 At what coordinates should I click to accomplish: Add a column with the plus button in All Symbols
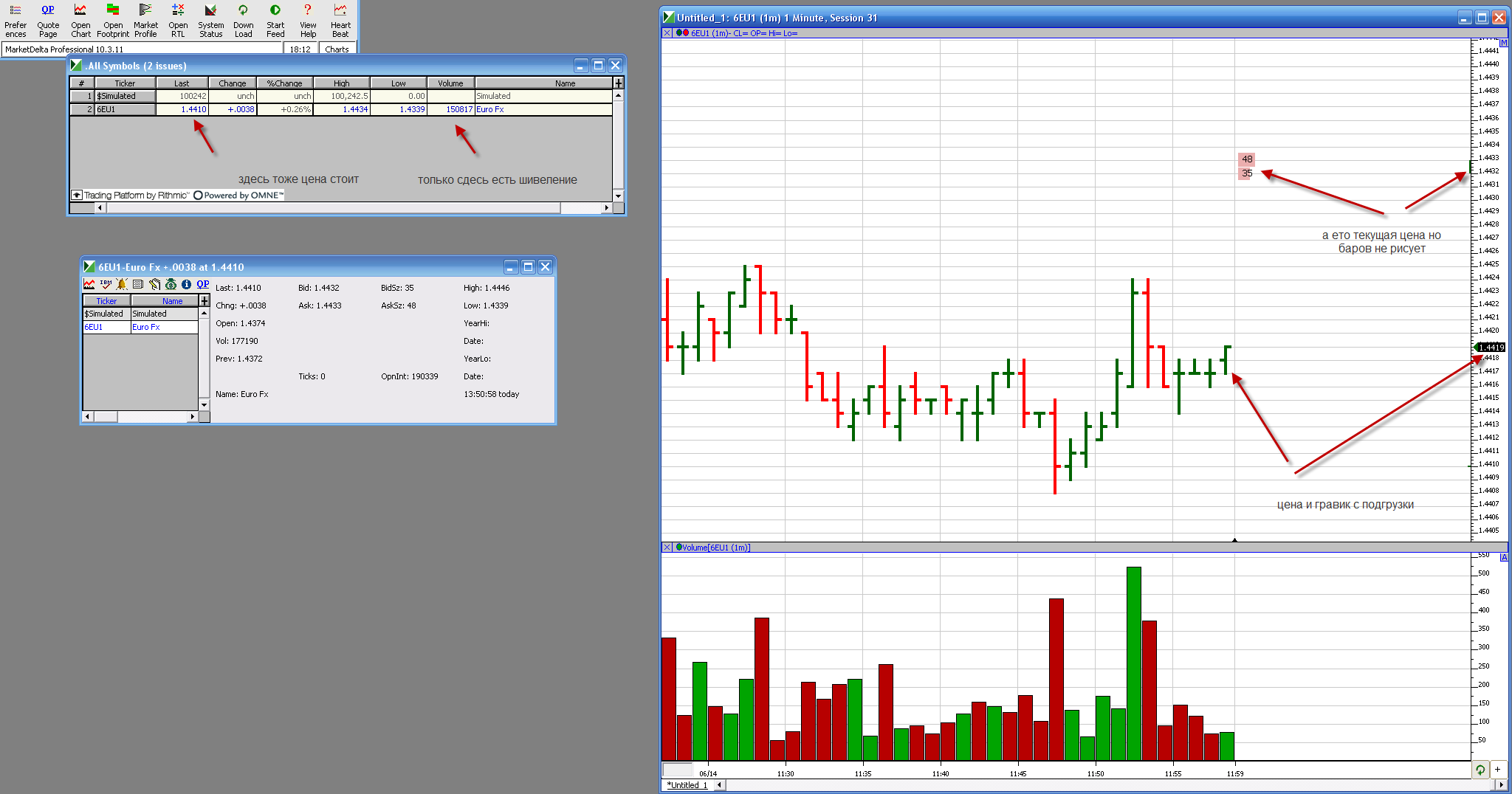[x=619, y=83]
